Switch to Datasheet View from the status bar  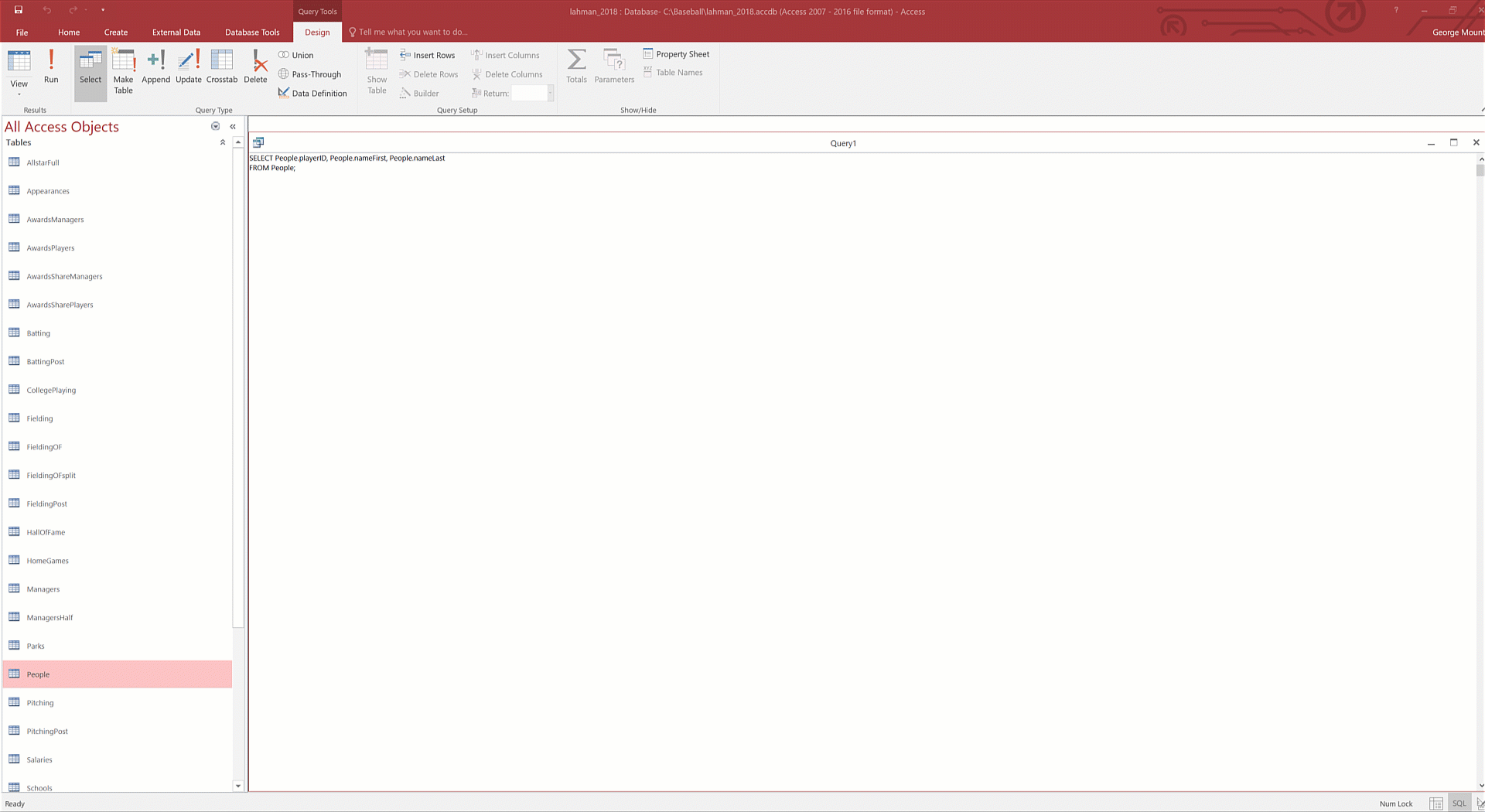pos(1436,803)
